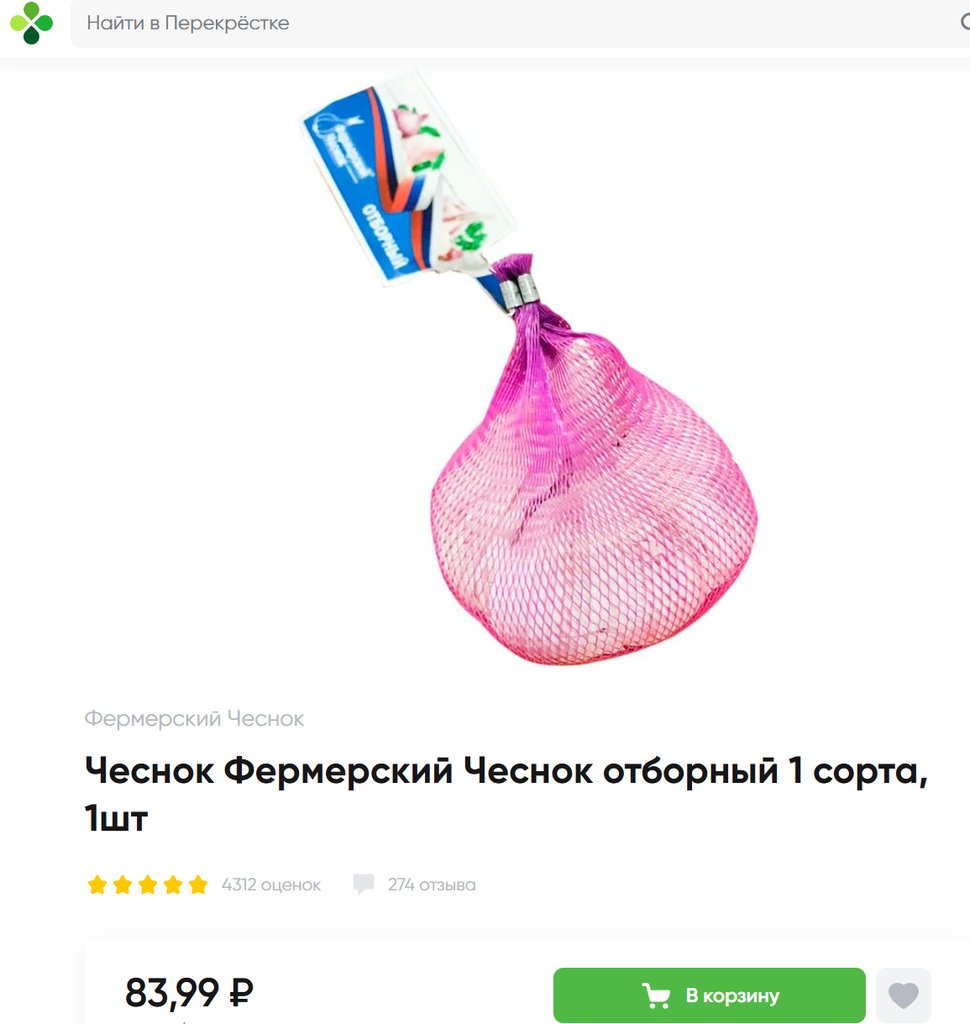Click the search magnifier icon
970x1024 pixels.
coord(965,22)
